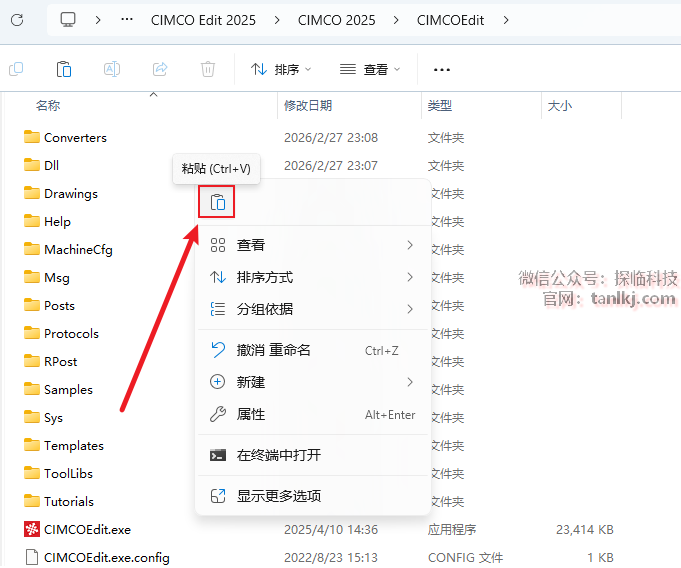Image resolution: width=681 pixels, height=568 pixels.
Task: Select the MachineCfg folder
Action: [x=68, y=250]
